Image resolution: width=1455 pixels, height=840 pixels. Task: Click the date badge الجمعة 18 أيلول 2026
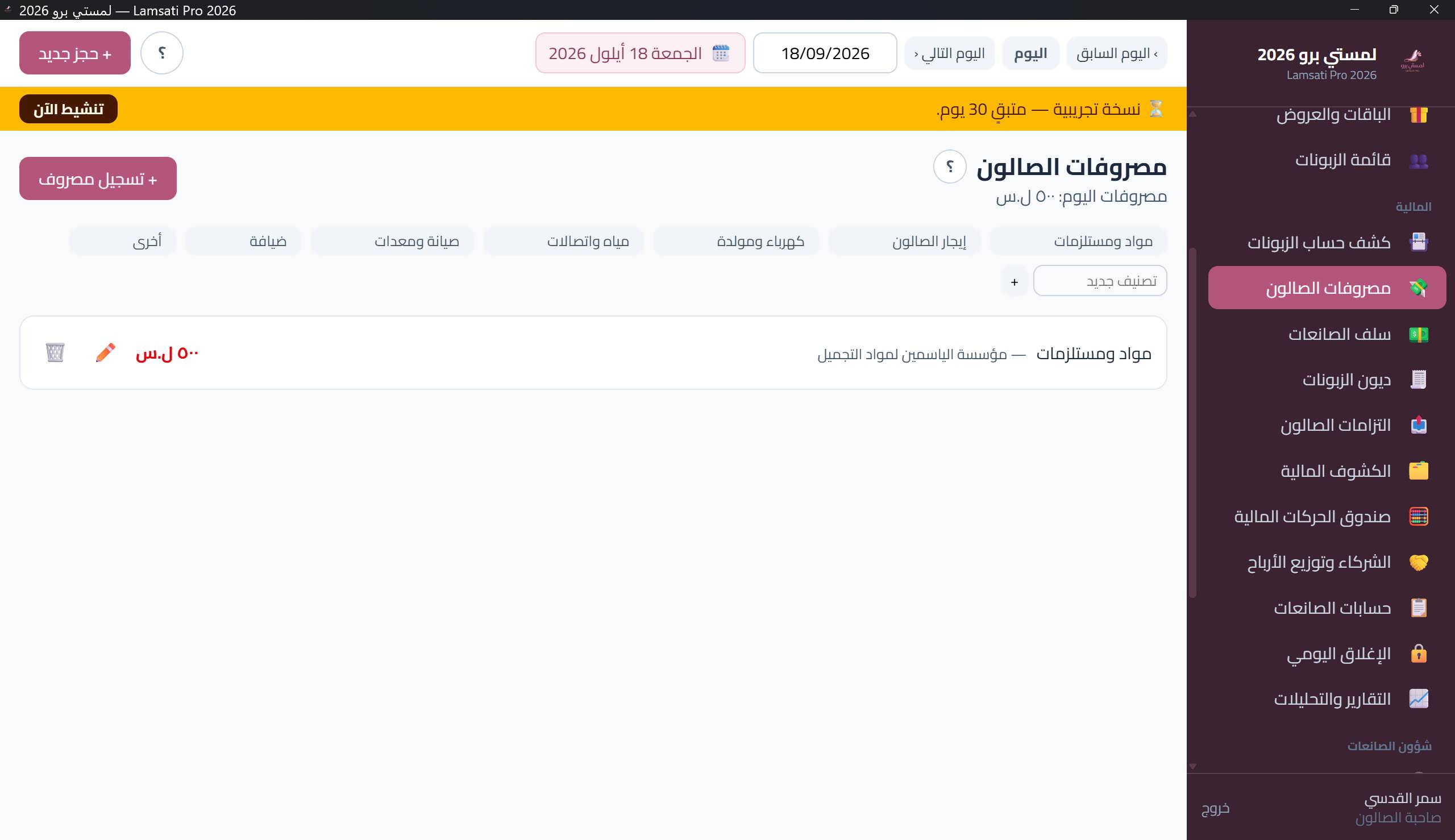tap(641, 53)
